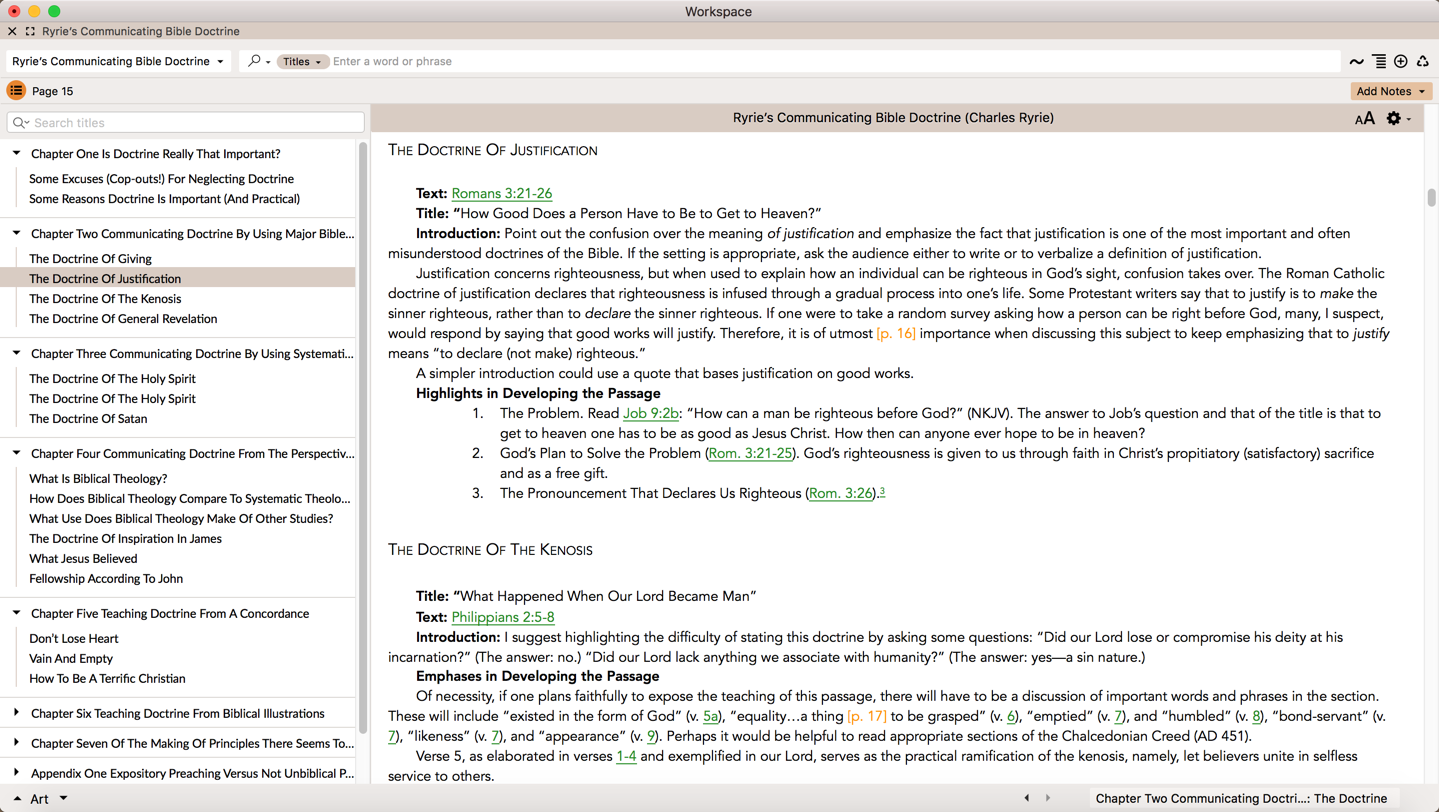Viewport: 1439px width, 812px height.
Task: Open the v. 9 link after "appearance"
Action: pyautogui.click(x=651, y=737)
